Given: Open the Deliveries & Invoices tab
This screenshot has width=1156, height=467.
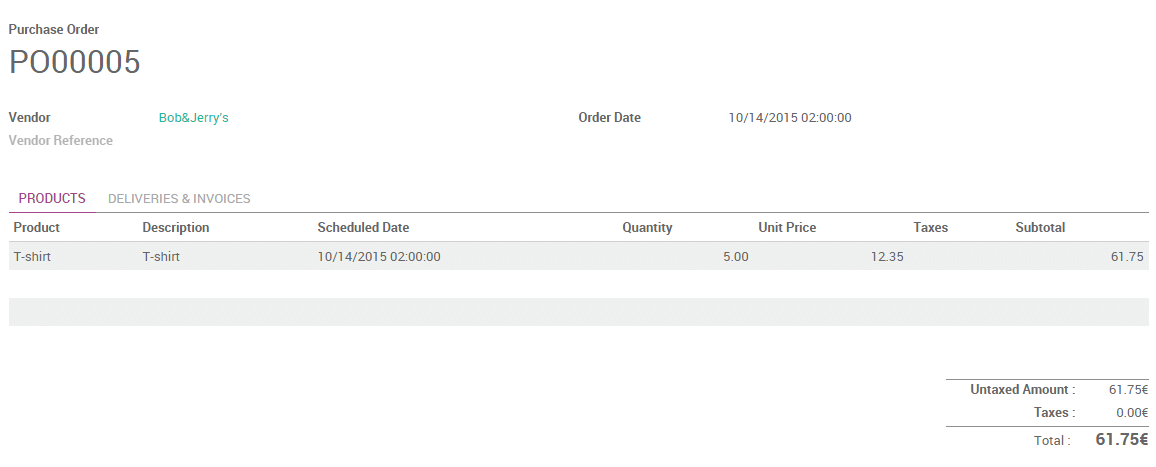Looking at the screenshot, I should pyautogui.click(x=179, y=199).
